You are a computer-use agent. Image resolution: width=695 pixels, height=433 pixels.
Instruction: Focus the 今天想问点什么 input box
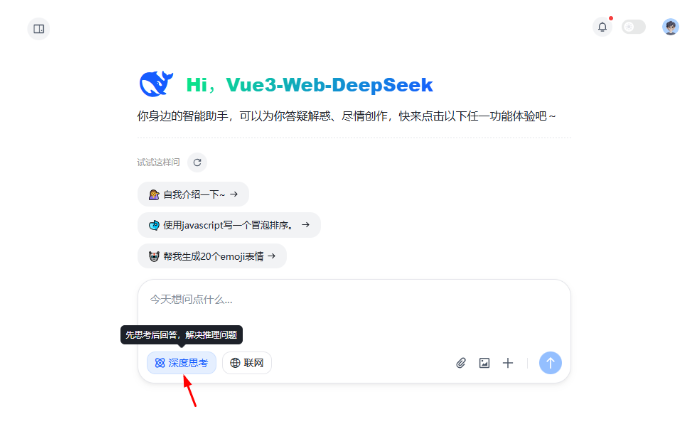coord(354,310)
